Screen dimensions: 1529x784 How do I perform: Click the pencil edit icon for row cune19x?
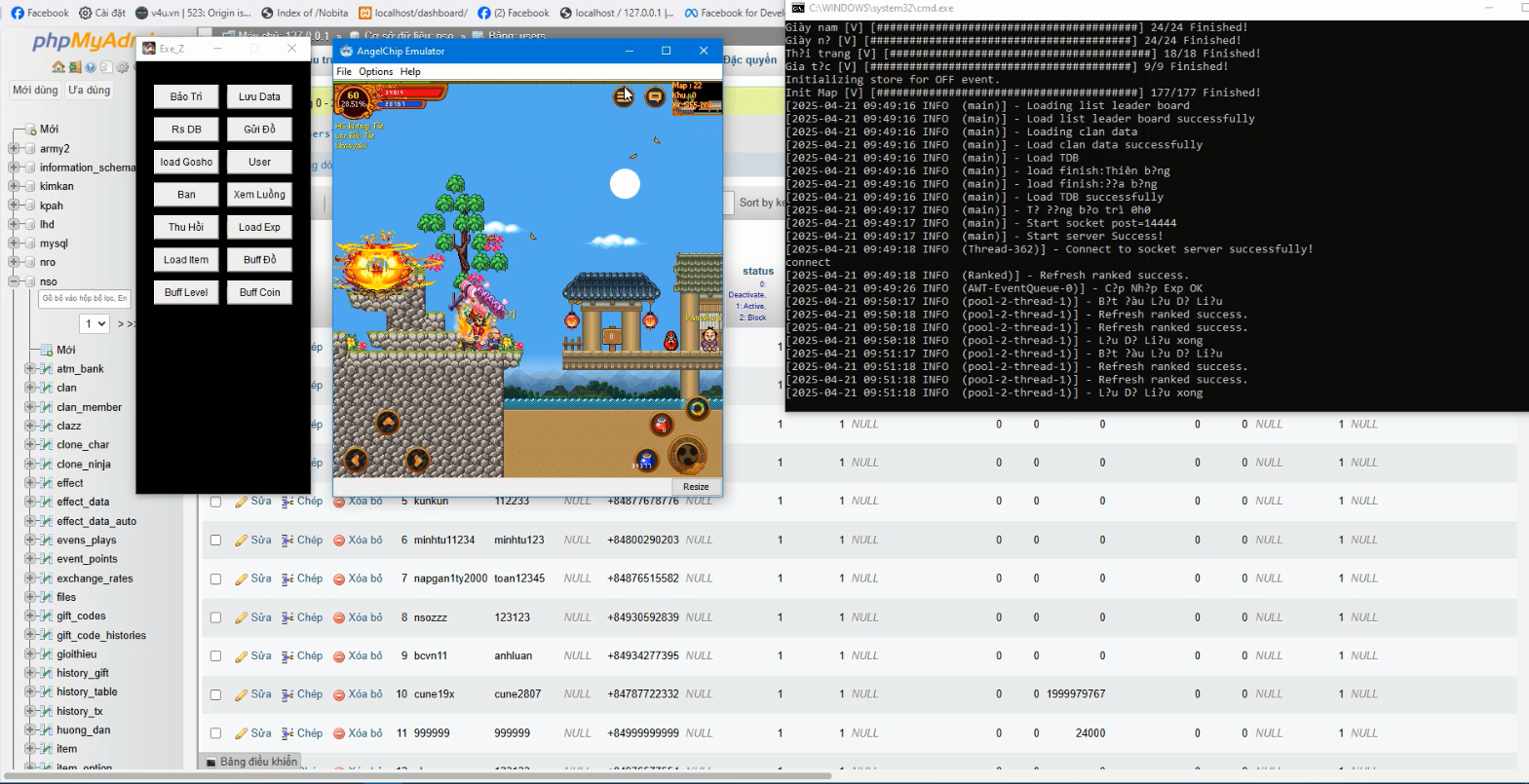[241, 694]
